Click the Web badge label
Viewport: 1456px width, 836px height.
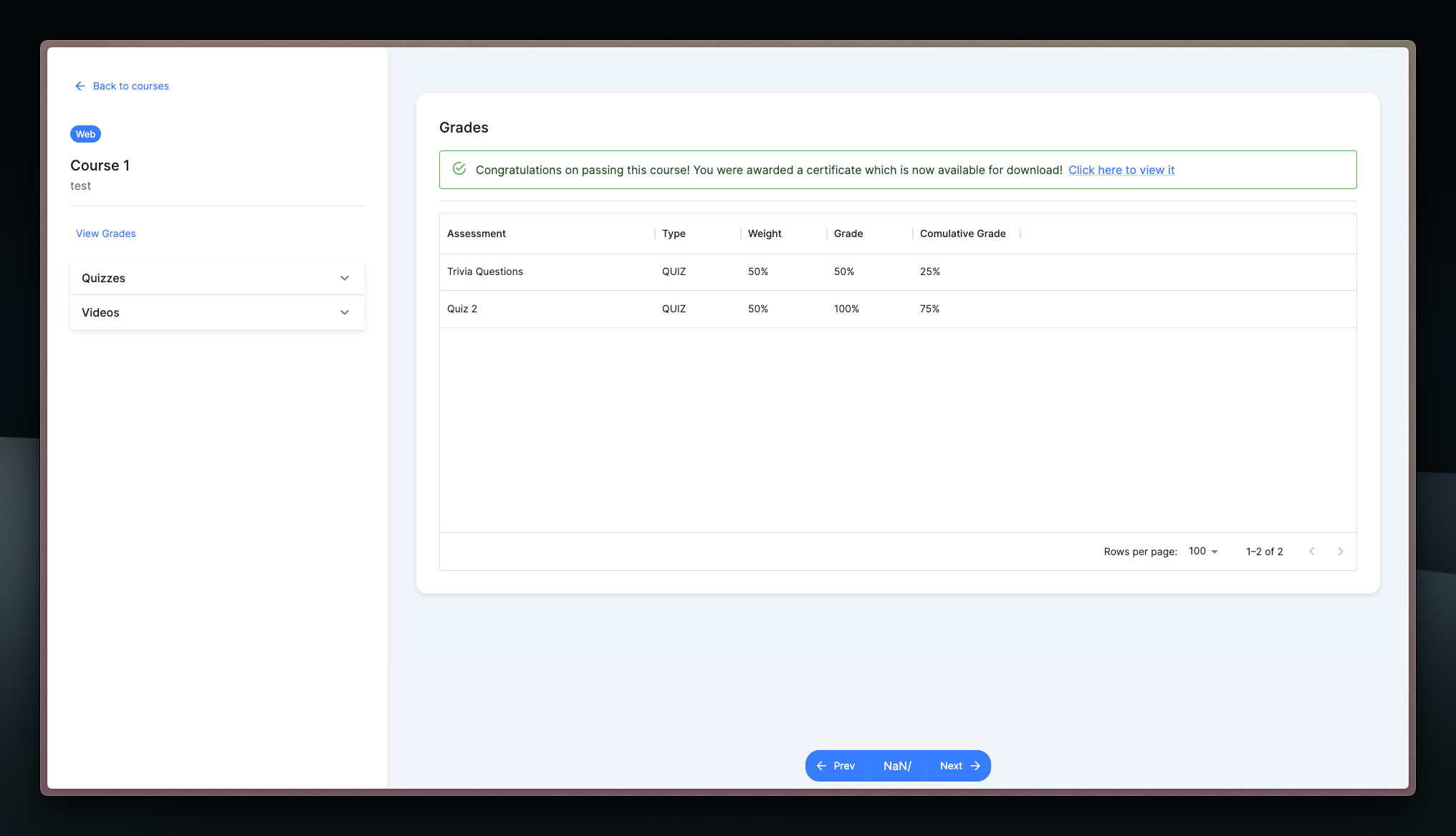click(x=85, y=134)
